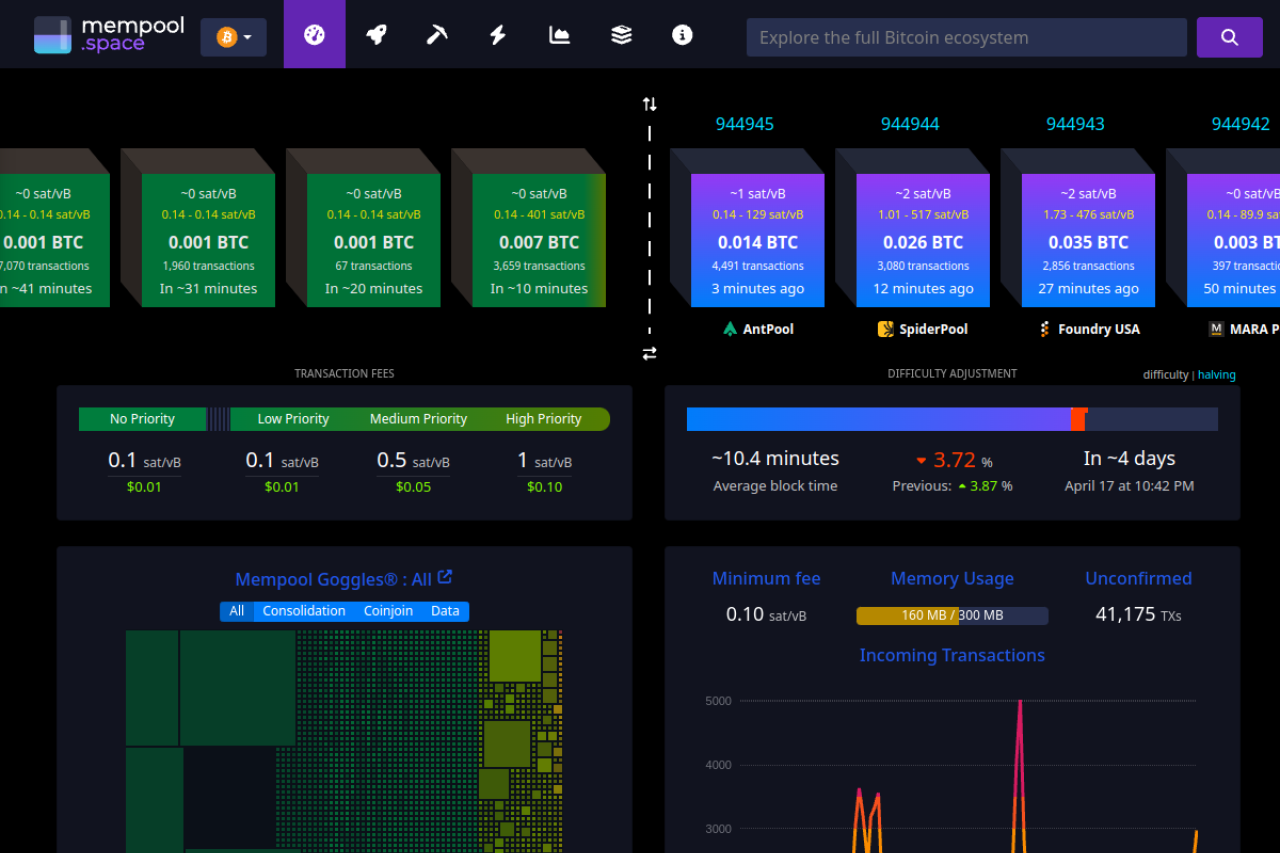Screen dimensions: 1280x853
Task: Click the magnifier search button
Action: (x=1229, y=38)
